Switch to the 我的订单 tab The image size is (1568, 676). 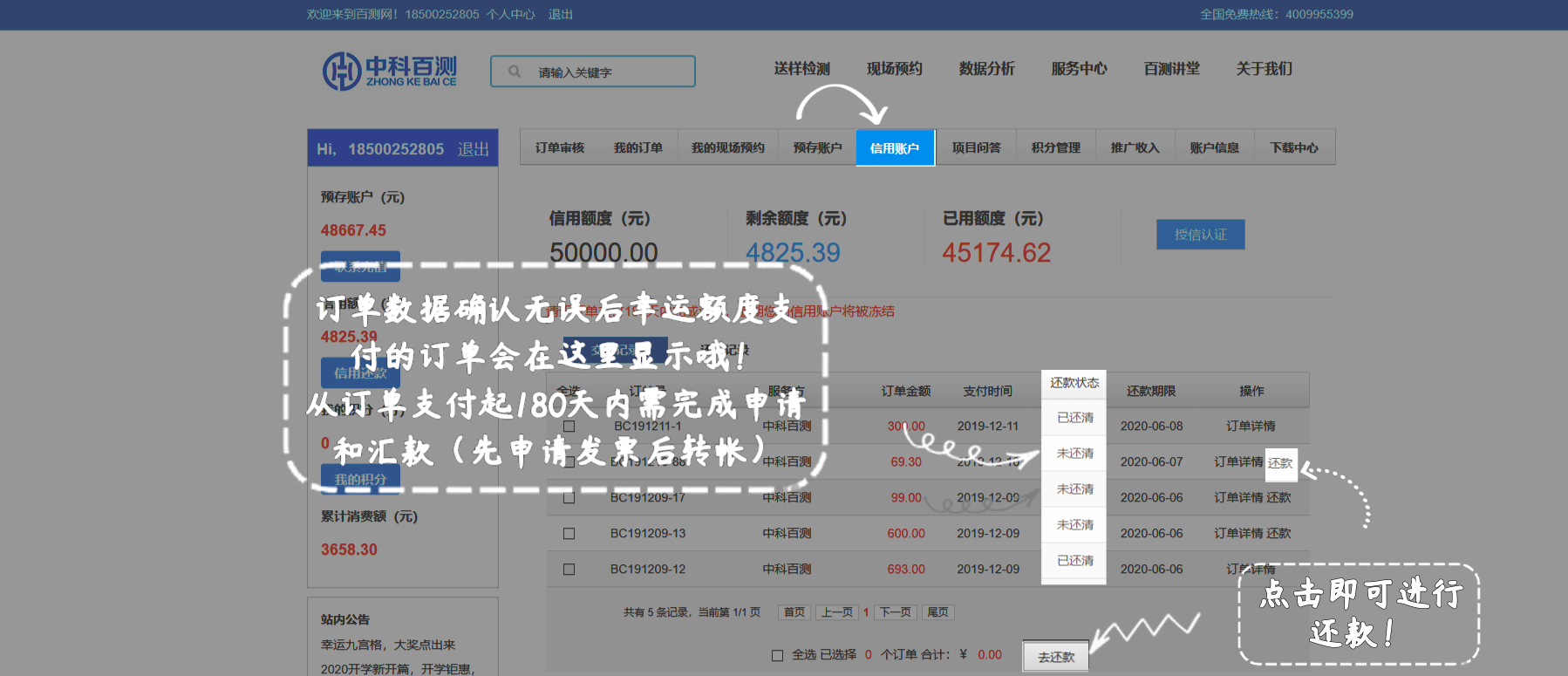click(x=637, y=148)
